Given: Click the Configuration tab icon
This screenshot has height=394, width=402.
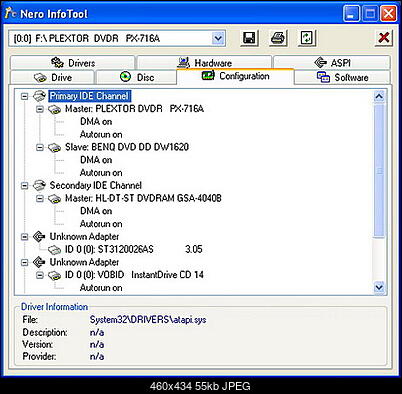Looking at the screenshot, I should click(x=208, y=76).
